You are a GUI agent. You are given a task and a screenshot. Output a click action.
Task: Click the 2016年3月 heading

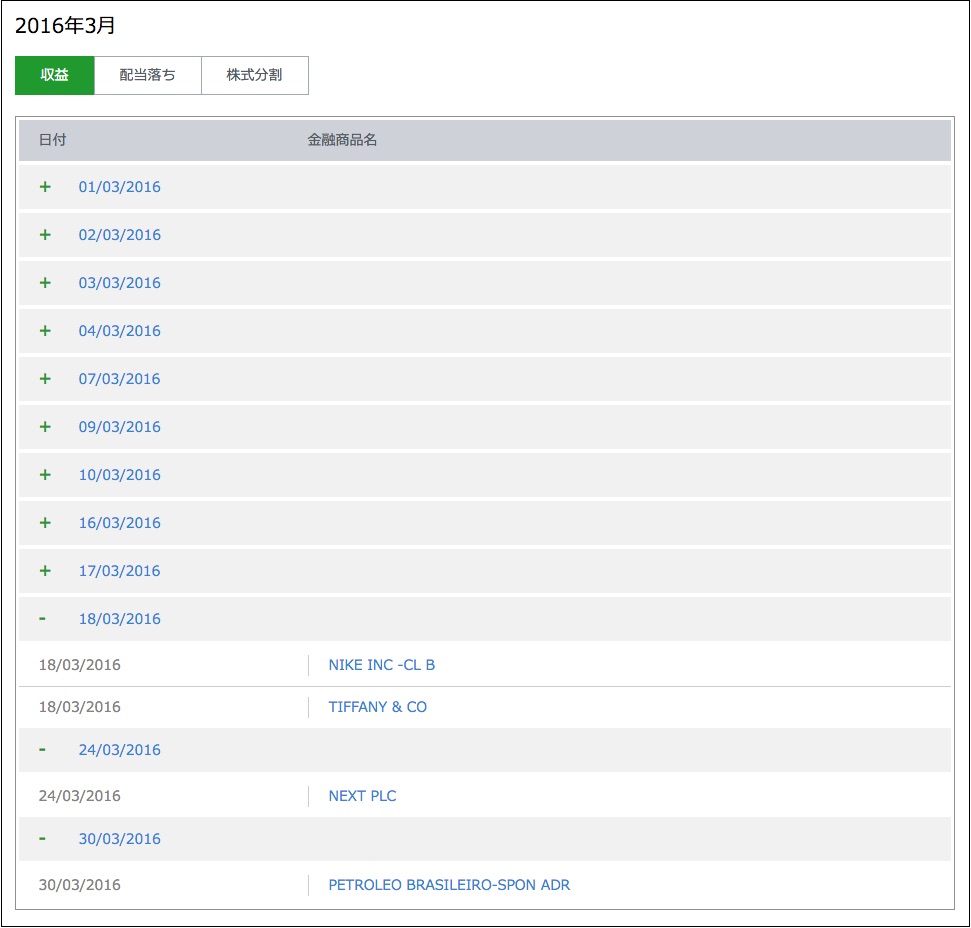click(x=65, y=25)
